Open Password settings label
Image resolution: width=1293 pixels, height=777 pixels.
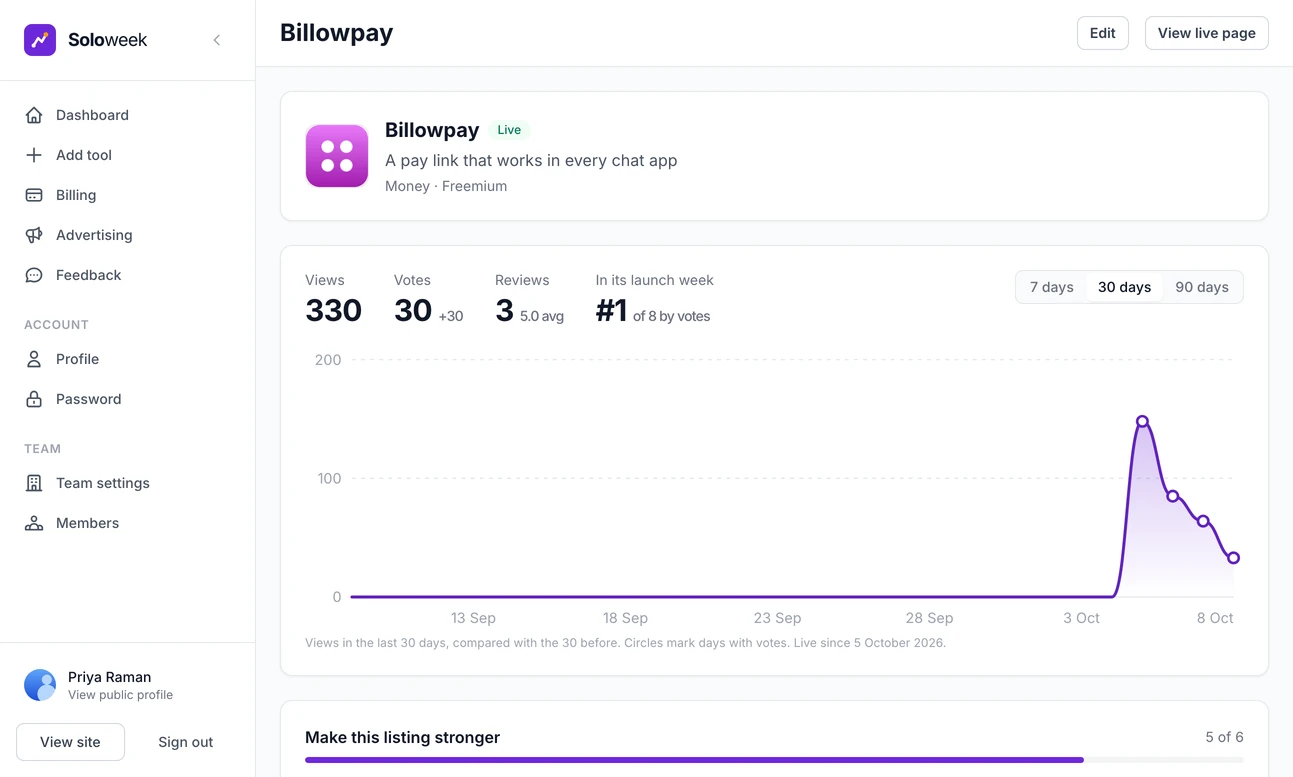pos(88,399)
